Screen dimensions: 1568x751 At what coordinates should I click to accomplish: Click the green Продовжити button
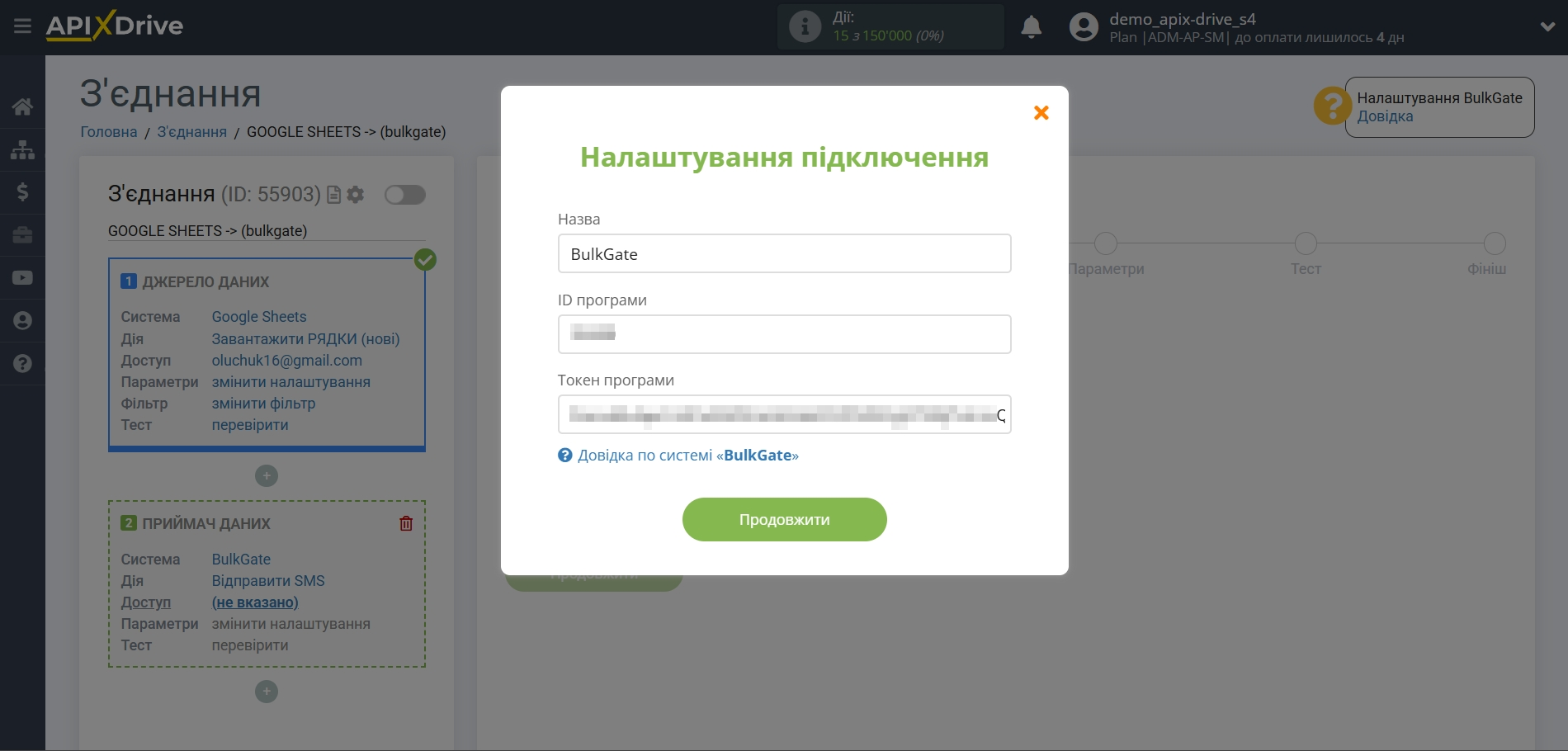click(784, 520)
